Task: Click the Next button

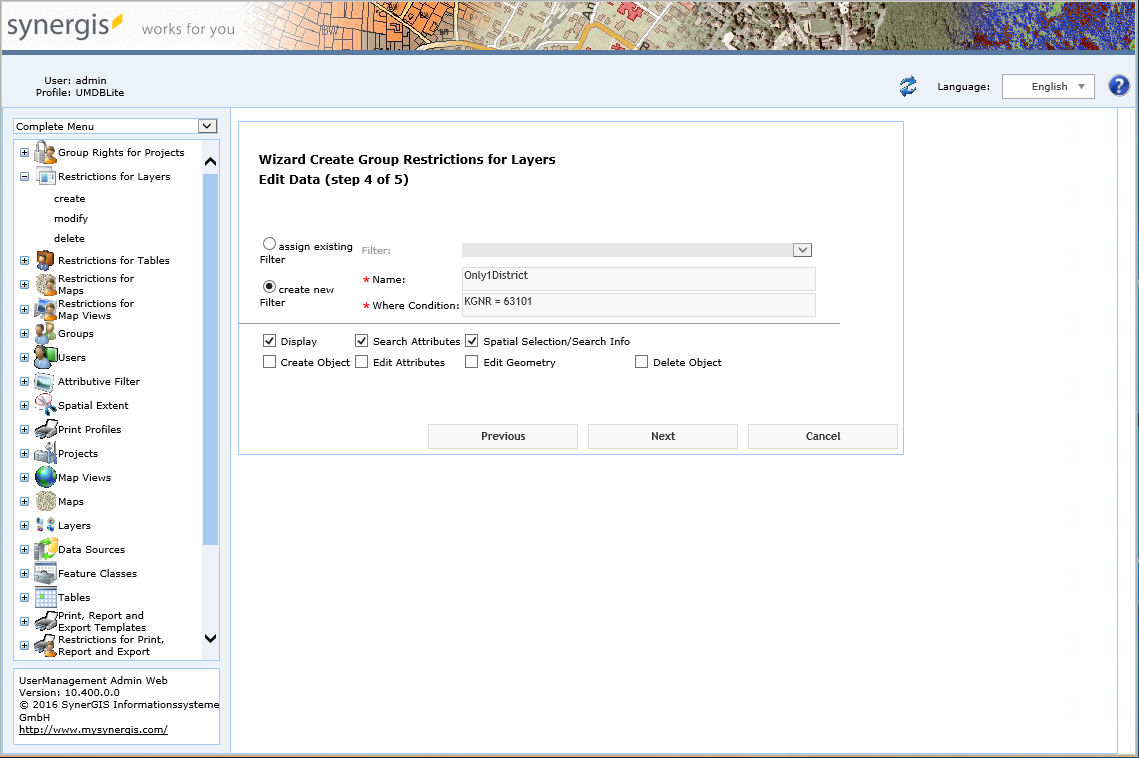Action: coord(662,436)
